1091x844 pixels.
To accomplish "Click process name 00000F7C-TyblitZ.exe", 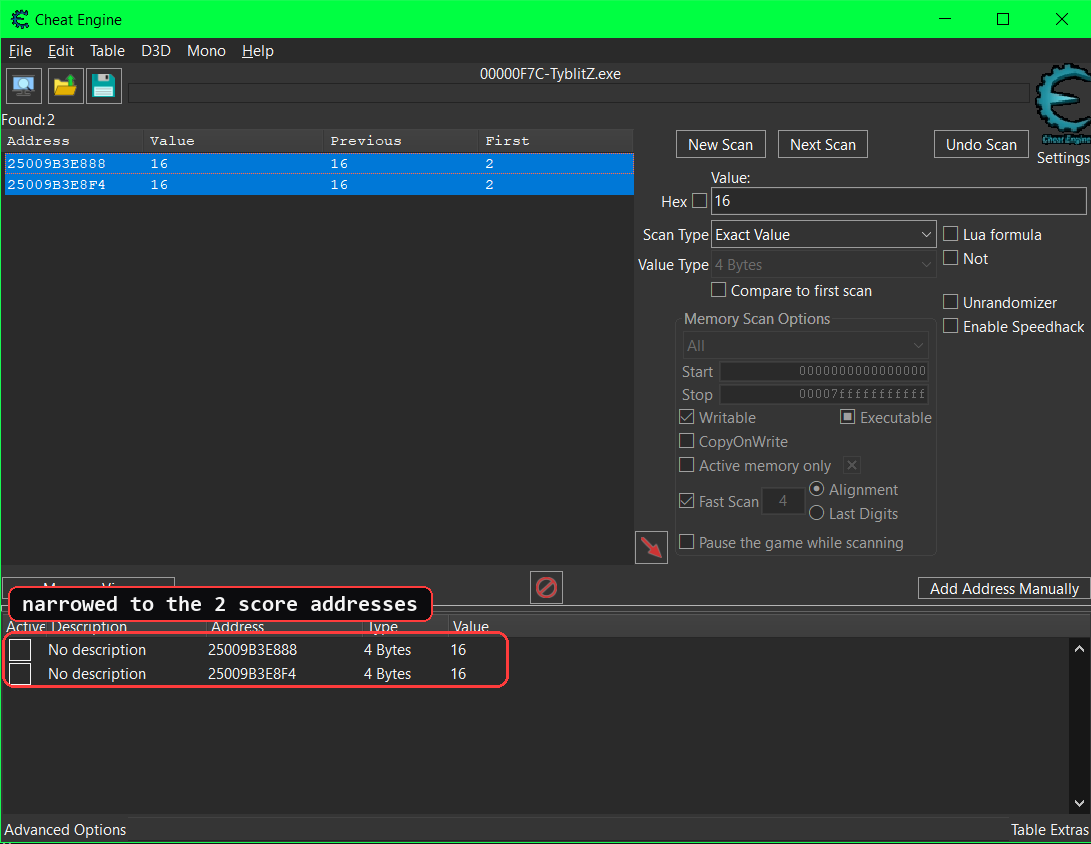I will point(550,74).
